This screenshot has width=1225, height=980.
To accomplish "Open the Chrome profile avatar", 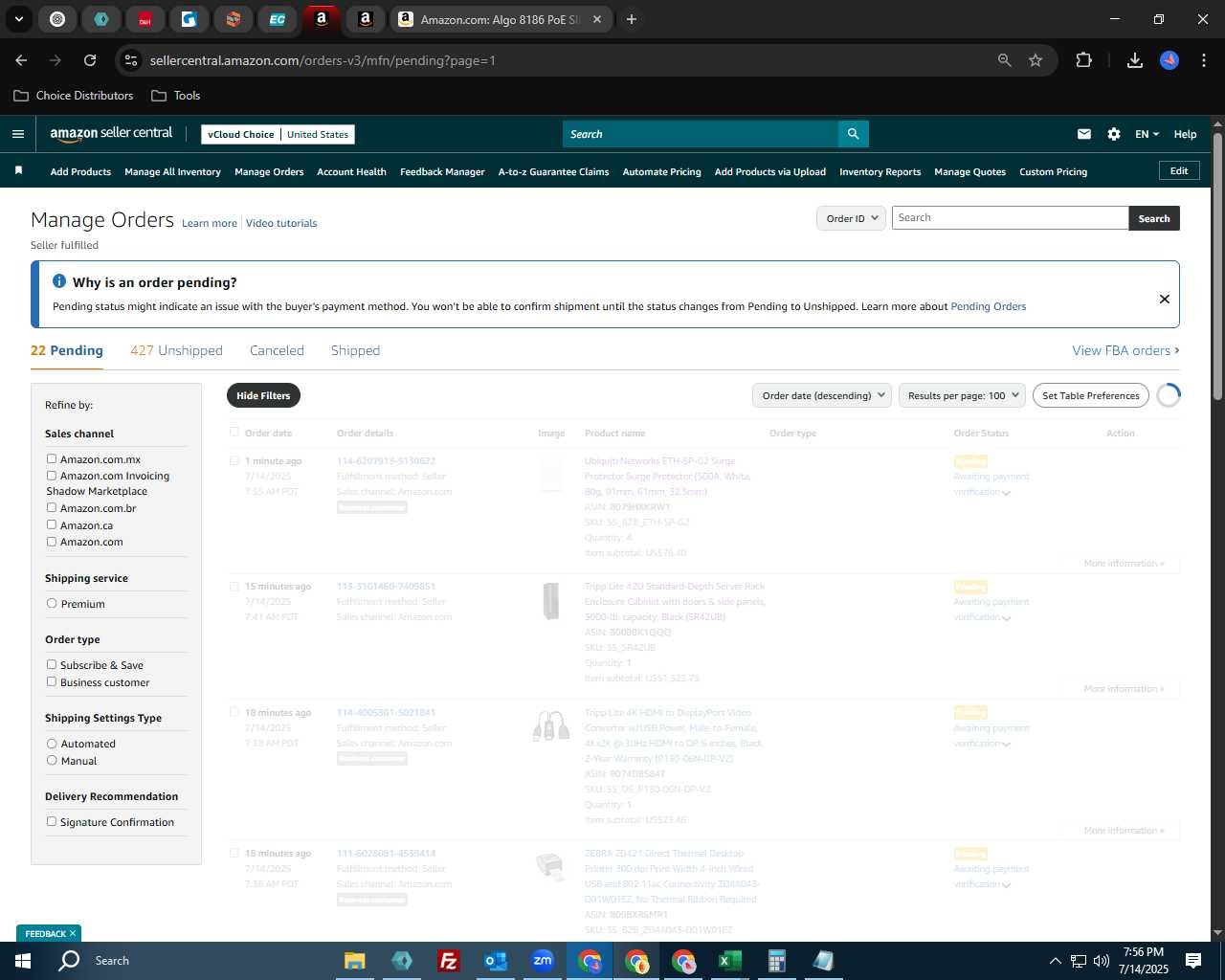I will click(1169, 60).
